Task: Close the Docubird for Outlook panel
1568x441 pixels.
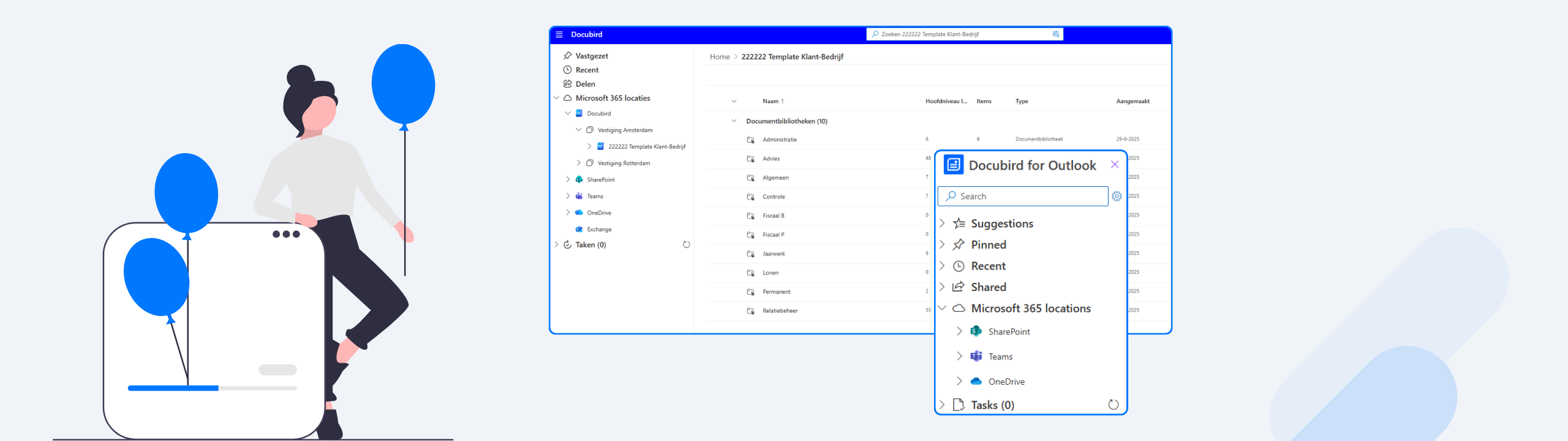Action: 1115,165
